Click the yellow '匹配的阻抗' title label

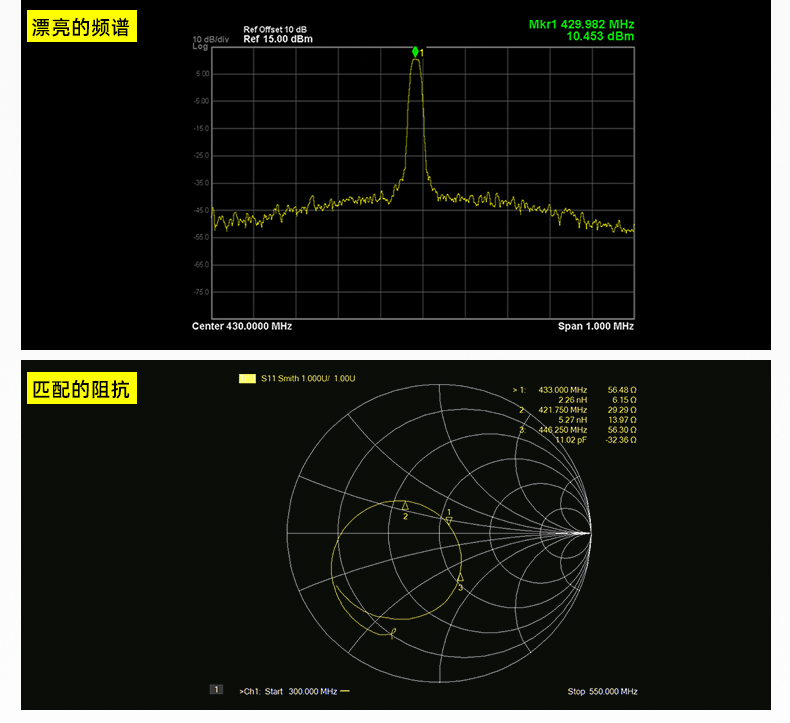tap(82, 388)
